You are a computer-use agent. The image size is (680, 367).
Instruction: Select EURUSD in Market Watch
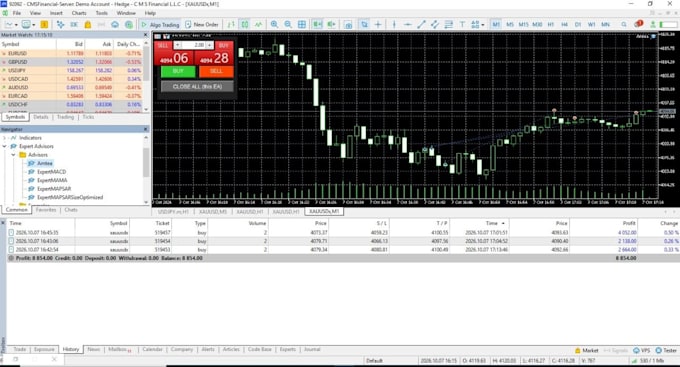coord(72,53)
